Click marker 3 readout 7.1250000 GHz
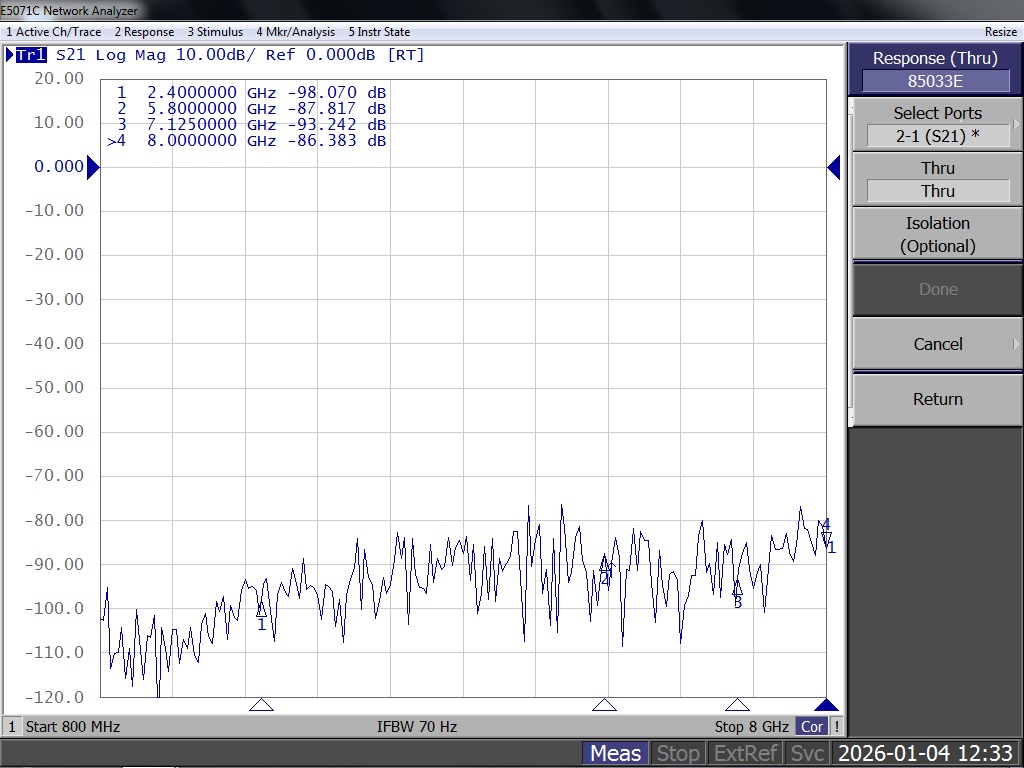Image resolution: width=1024 pixels, height=768 pixels. 251,124
